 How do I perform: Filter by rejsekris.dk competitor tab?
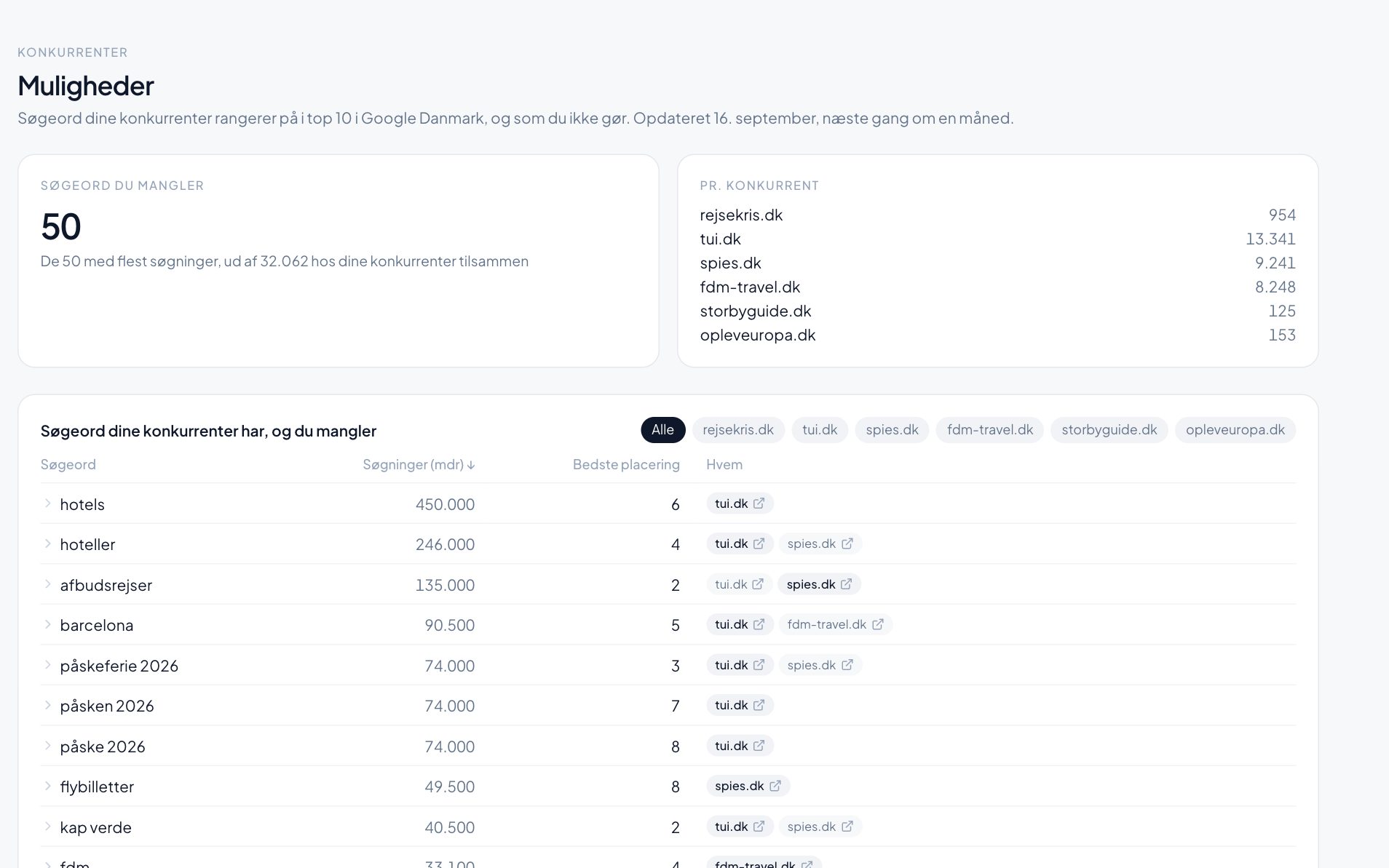[x=738, y=430]
